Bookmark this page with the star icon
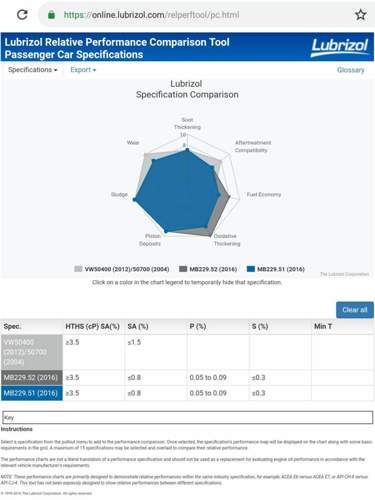Viewport: 375px width, 500px height. [360, 15]
